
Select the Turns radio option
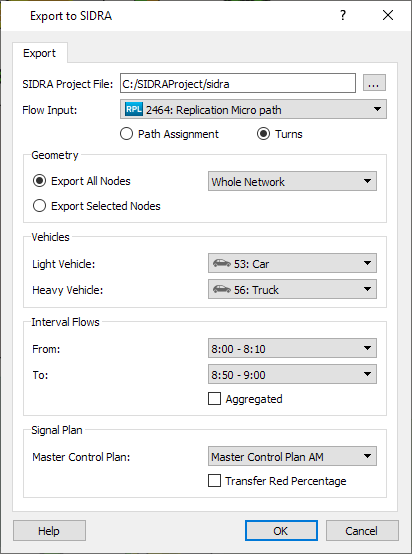click(x=263, y=134)
